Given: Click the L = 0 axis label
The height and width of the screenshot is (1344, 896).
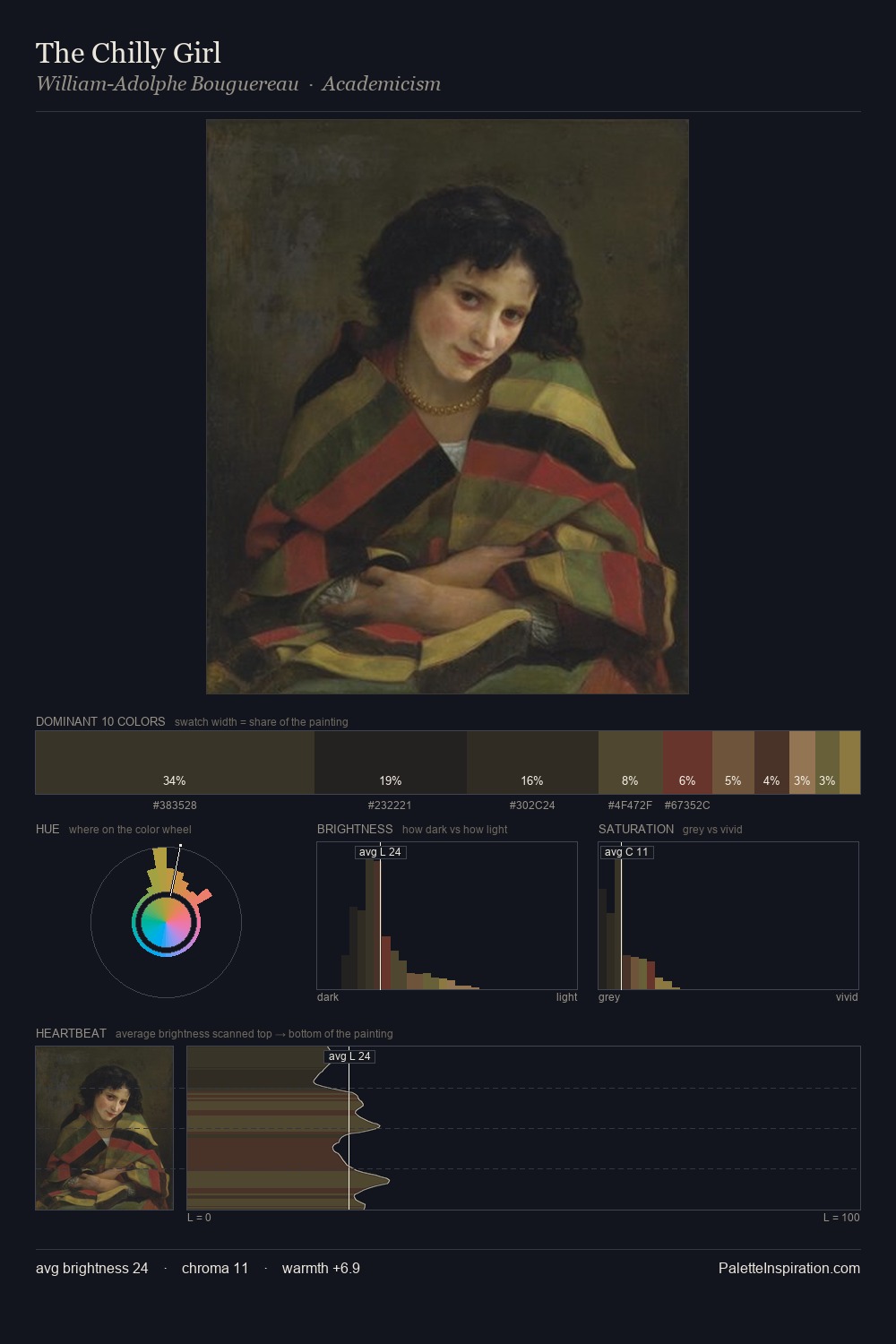Looking at the screenshot, I should (199, 1218).
